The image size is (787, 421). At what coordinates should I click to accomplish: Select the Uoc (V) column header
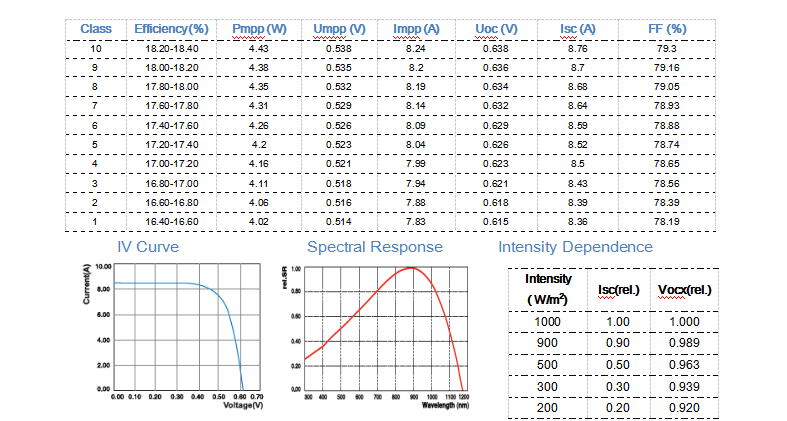498,28
